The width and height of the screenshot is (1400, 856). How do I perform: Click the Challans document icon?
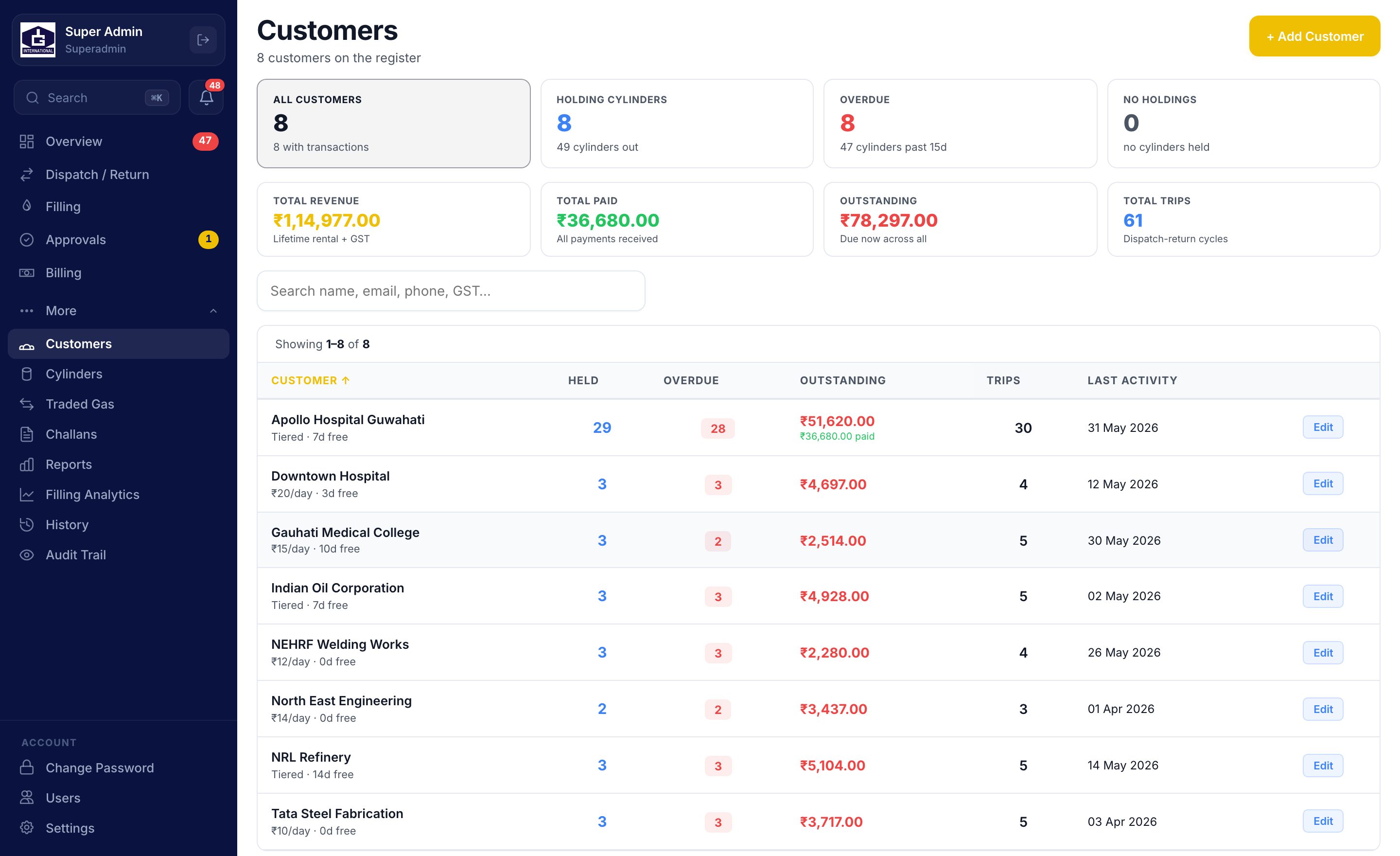pos(27,434)
